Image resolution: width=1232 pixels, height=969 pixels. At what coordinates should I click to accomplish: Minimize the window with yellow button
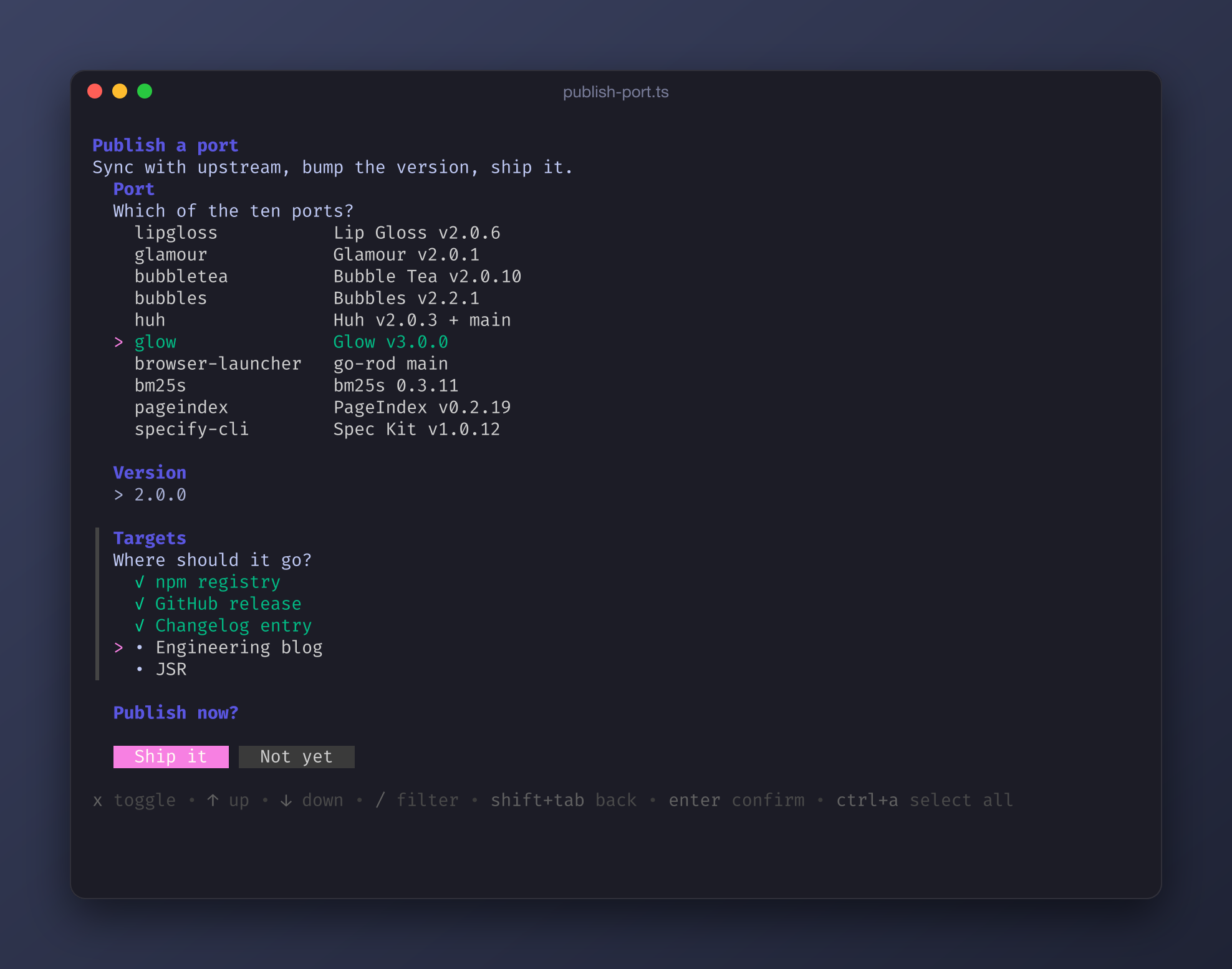pos(120,91)
